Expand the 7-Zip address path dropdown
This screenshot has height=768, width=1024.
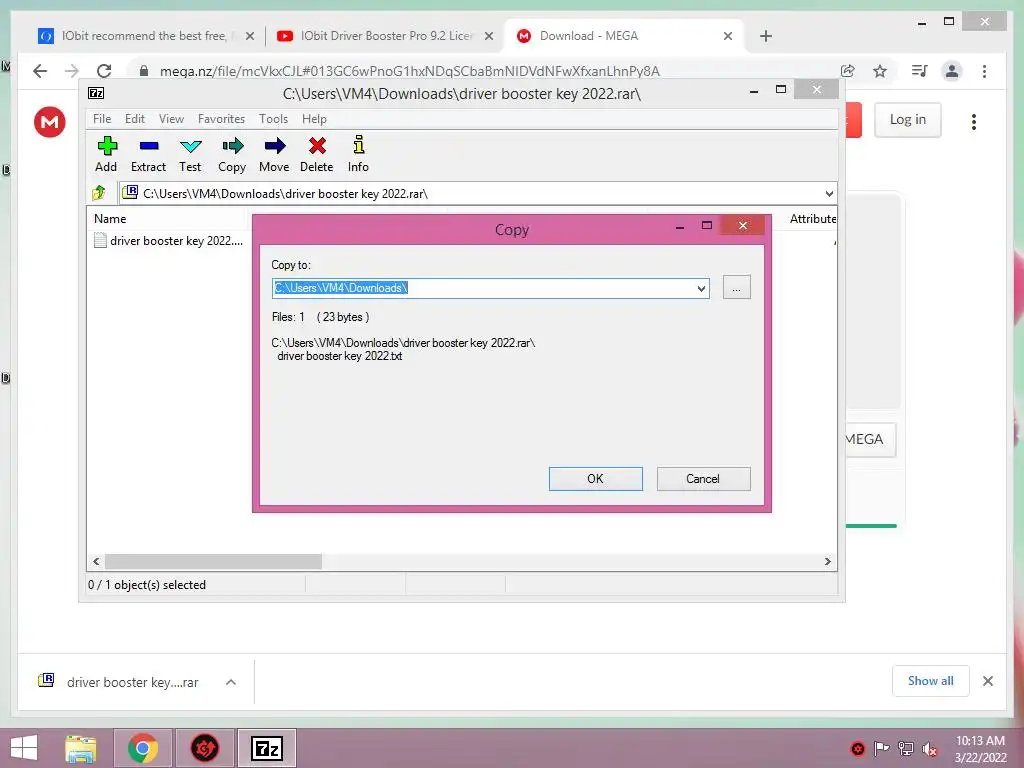[829, 193]
